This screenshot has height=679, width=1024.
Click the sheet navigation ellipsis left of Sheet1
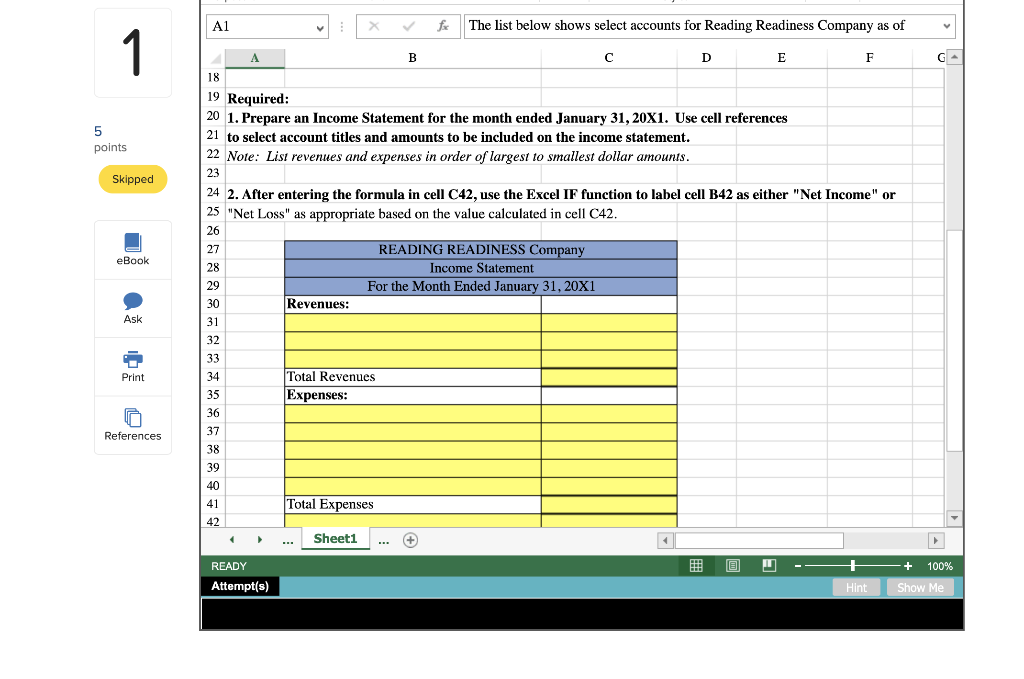(x=288, y=539)
